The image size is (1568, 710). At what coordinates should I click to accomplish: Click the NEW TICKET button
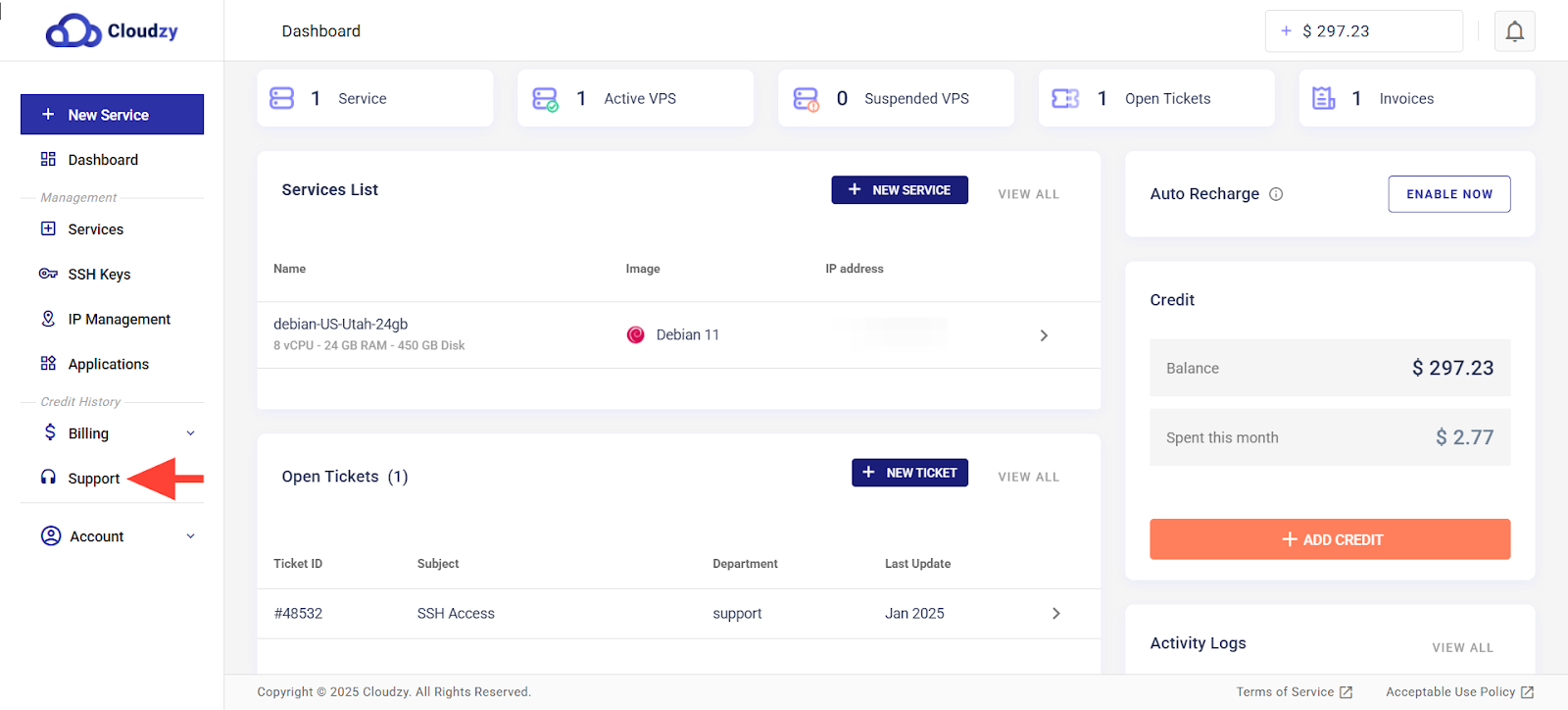(x=909, y=473)
